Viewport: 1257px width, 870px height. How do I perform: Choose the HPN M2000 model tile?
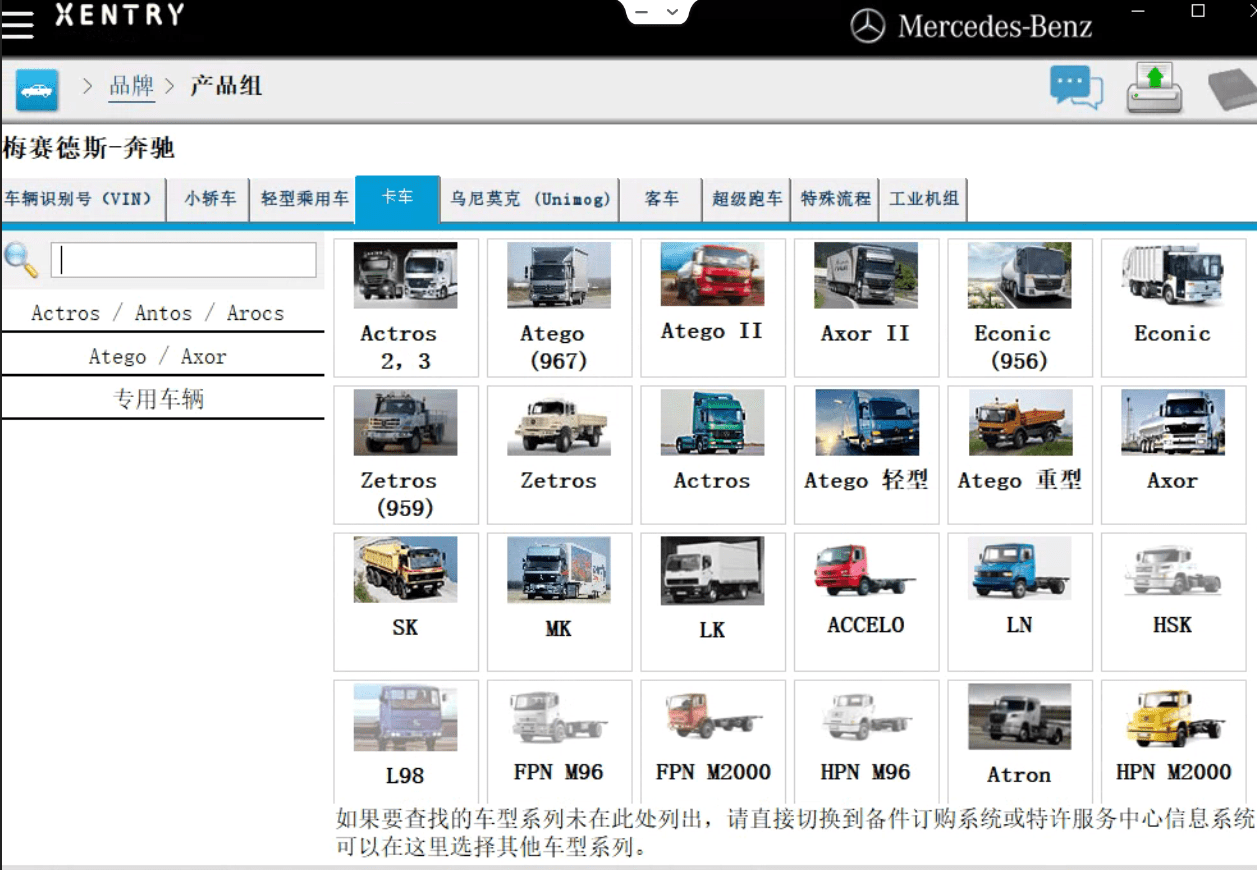[1173, 740]
